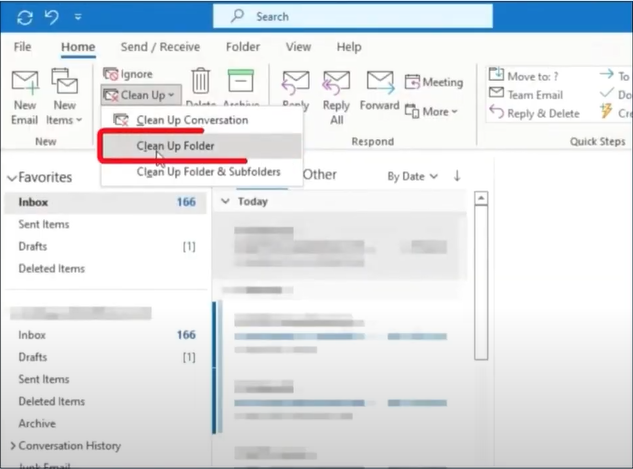The image size is (633, 469).
Task: Open the account Deleted Items folder
Action: click(52, 401)
